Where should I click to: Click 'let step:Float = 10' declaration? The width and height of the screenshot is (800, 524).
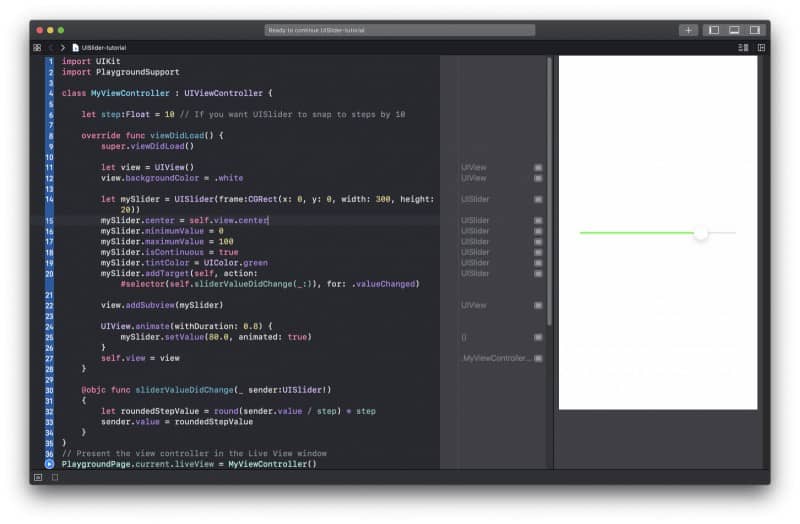click(128, 114)
